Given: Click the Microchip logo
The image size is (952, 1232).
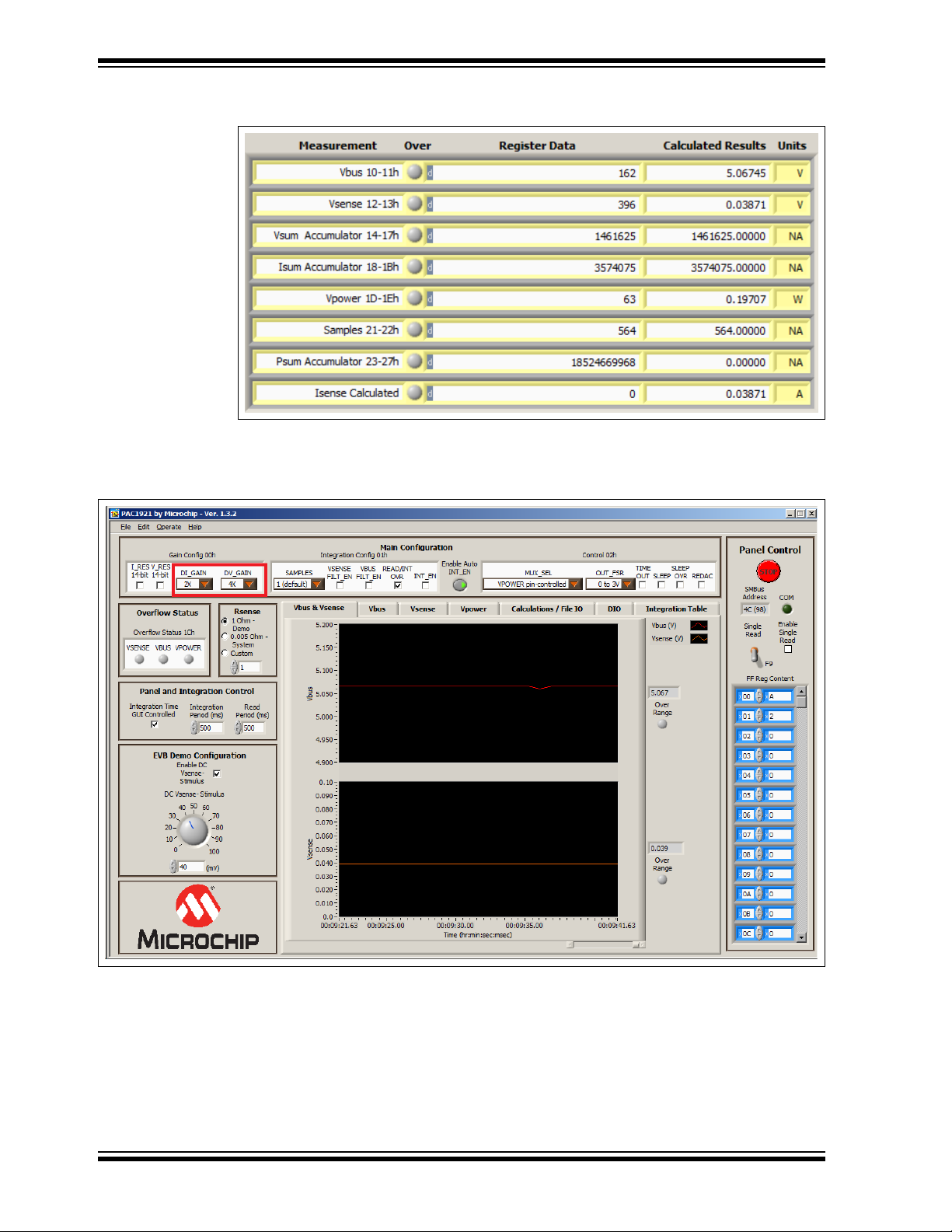Looking at the screenshot, I should pyautogui.click(x=198, y=918).
